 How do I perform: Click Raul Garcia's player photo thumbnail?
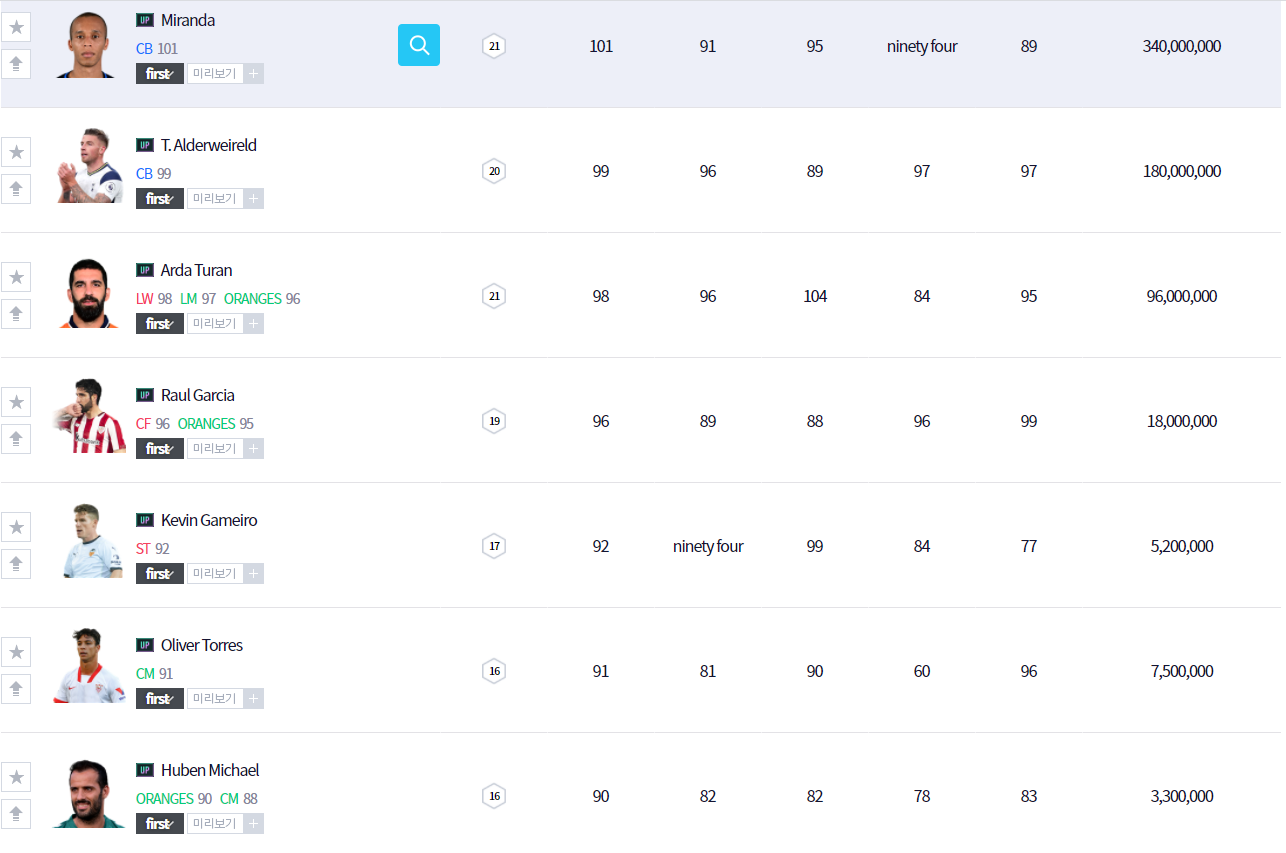click(89, 417)
